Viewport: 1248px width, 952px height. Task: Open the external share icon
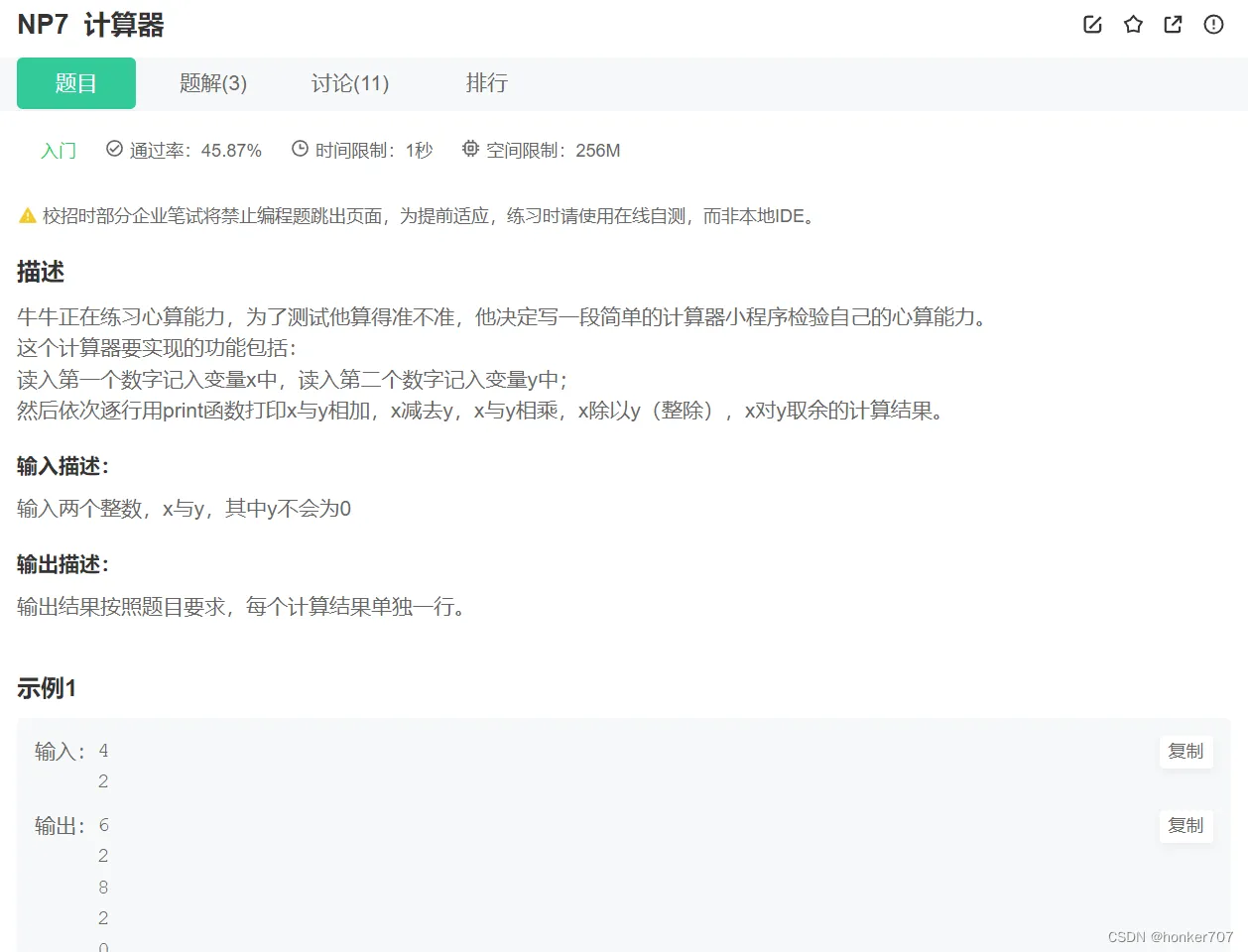1173,25
